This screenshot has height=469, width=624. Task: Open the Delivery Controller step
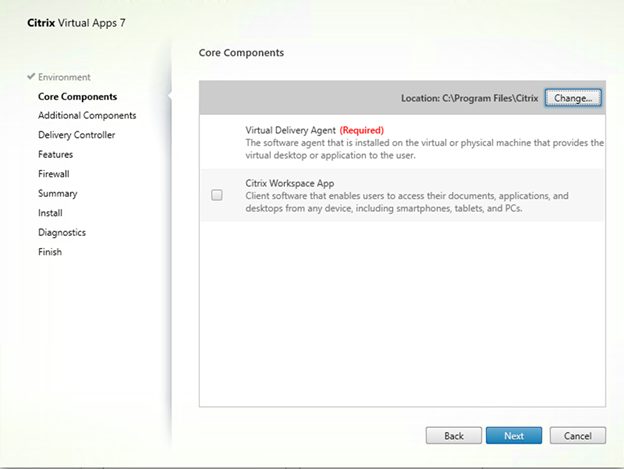76,135
